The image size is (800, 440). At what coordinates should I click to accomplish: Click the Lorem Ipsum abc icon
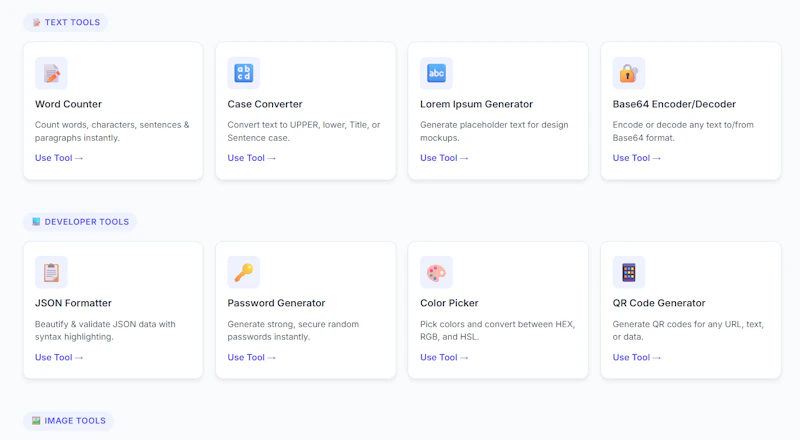point(436,74)
